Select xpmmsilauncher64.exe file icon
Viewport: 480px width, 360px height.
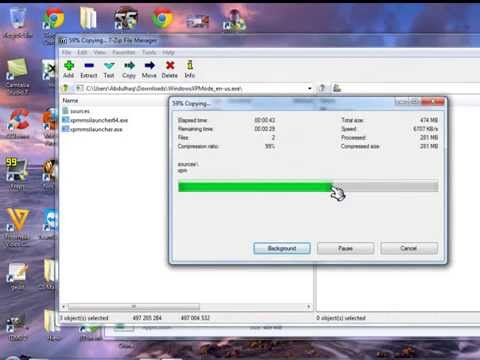(65, 120)
